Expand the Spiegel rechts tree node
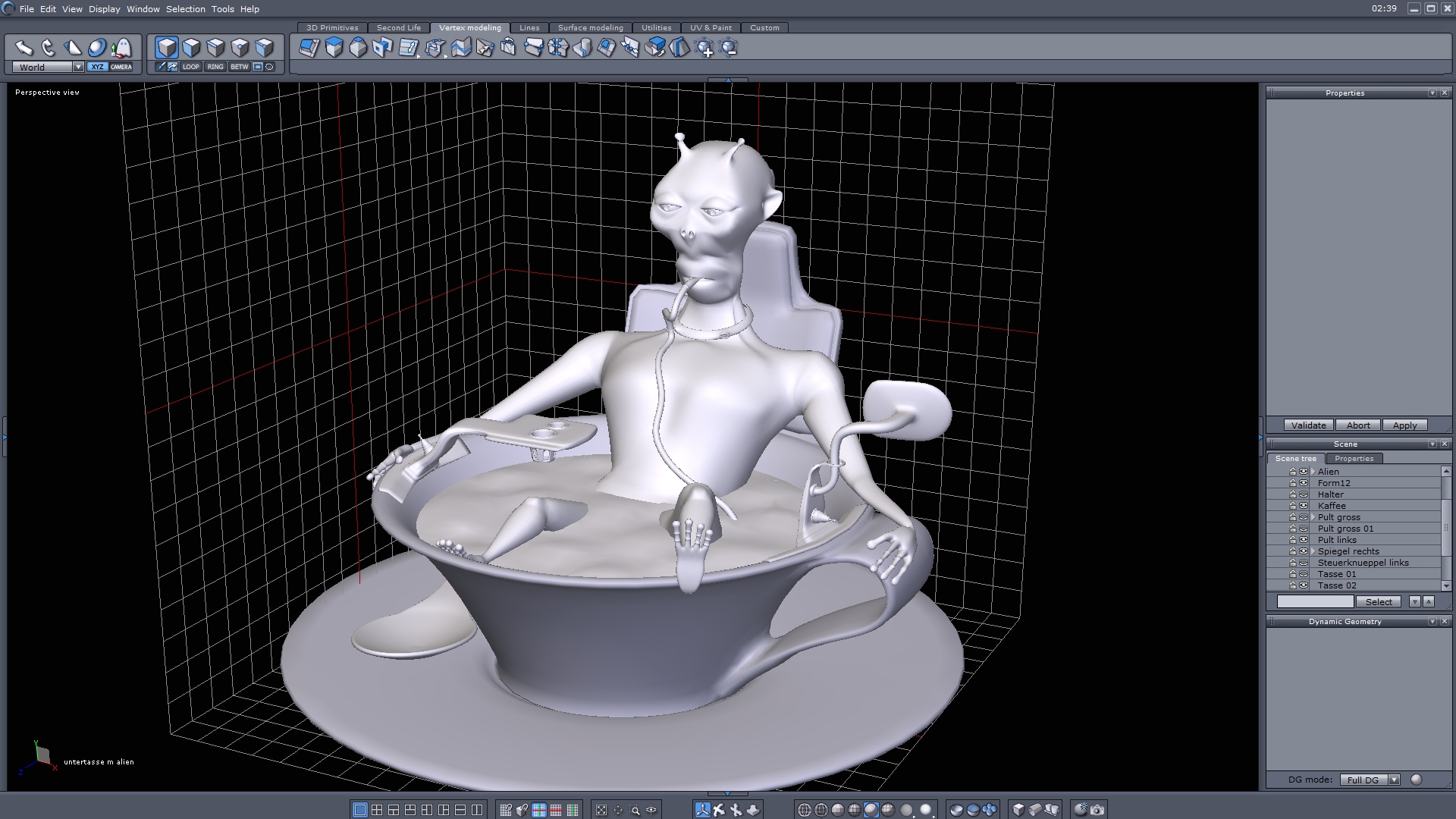The image size is (1456, 819). (x=1313, y=551)
